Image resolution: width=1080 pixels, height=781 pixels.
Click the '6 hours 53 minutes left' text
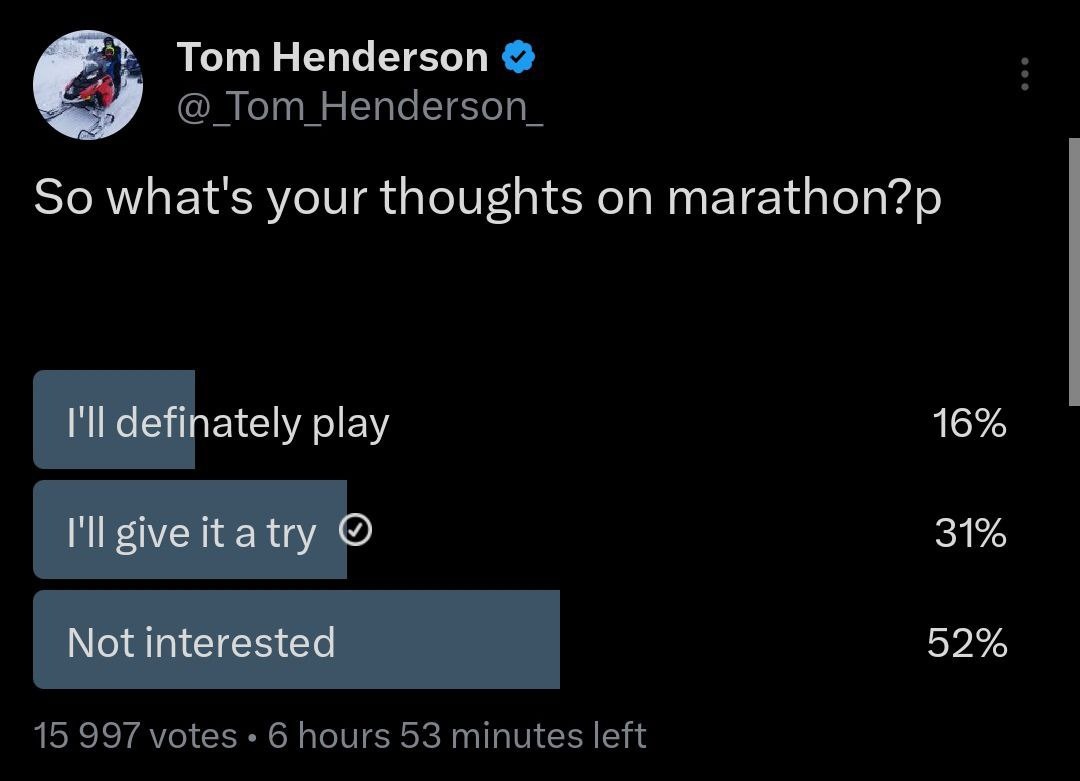point(457,736)
